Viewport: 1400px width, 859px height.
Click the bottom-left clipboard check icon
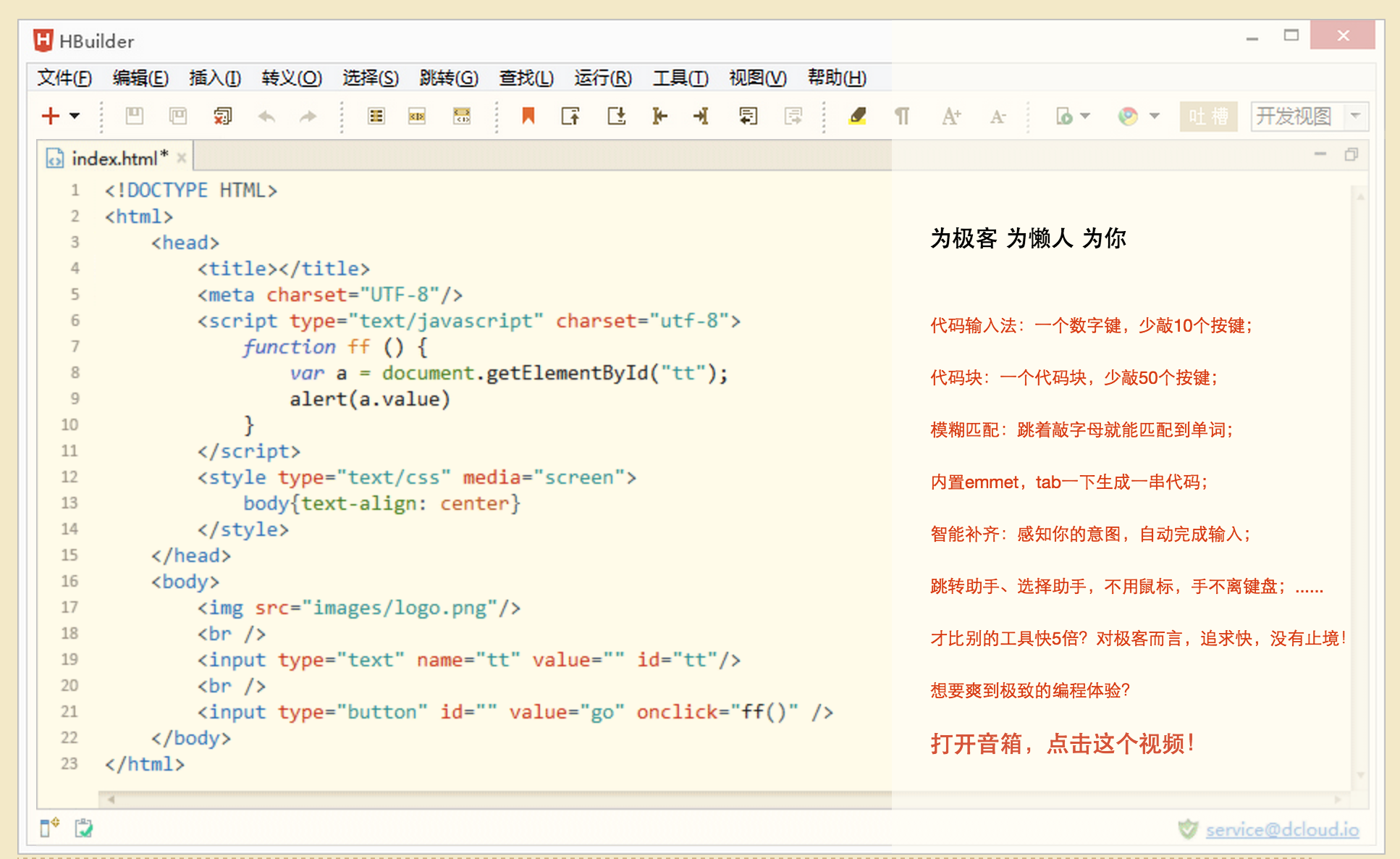point(84,827)
